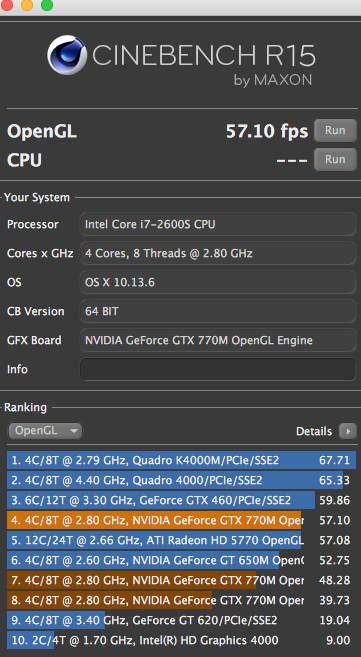Run the OpenGL benchmark
361x657 pixels.
tap(335, 130)
